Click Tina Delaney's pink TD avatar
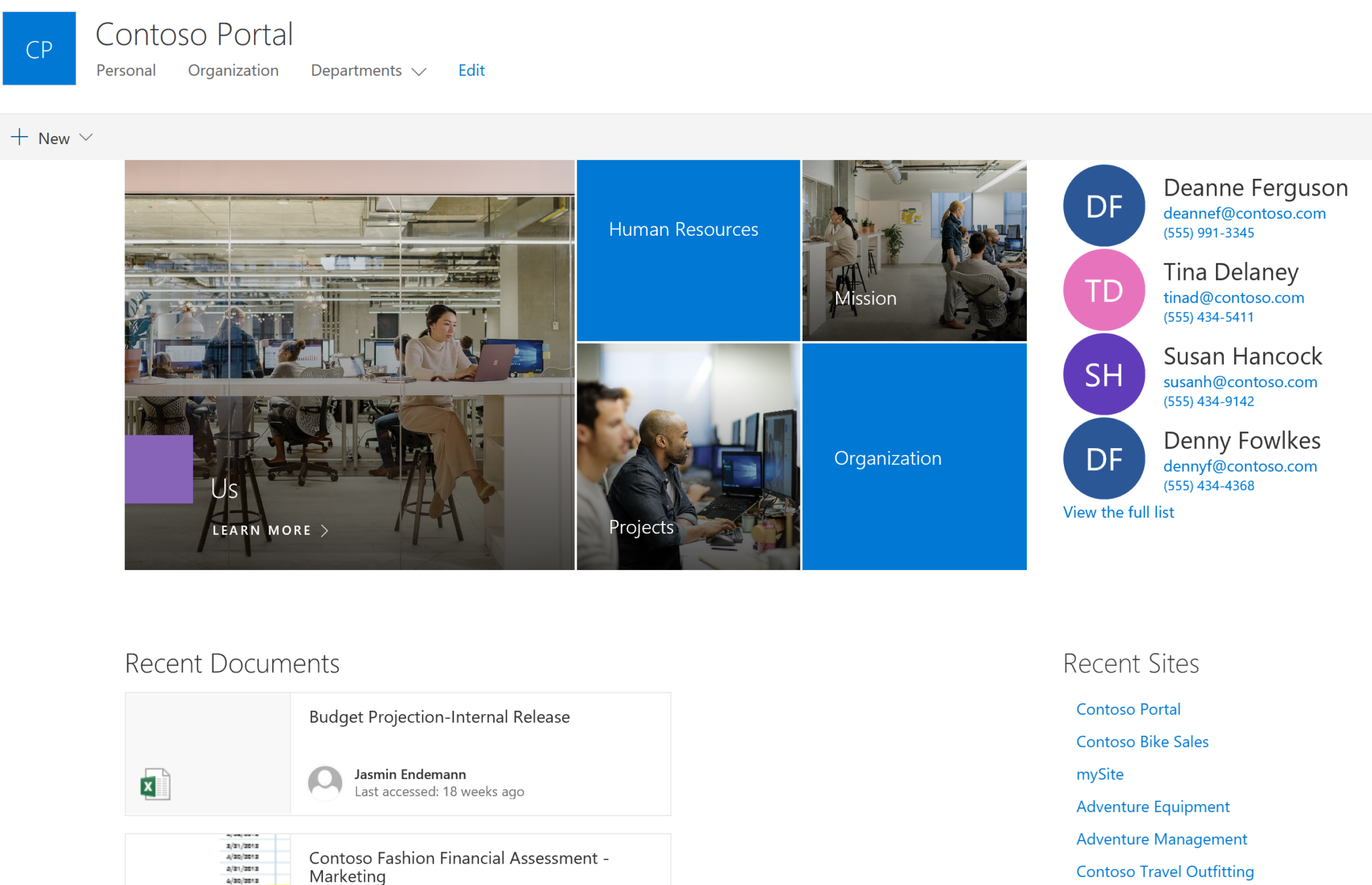Viewport: 1372px width, 885px height. click(x=1103, y=290)
